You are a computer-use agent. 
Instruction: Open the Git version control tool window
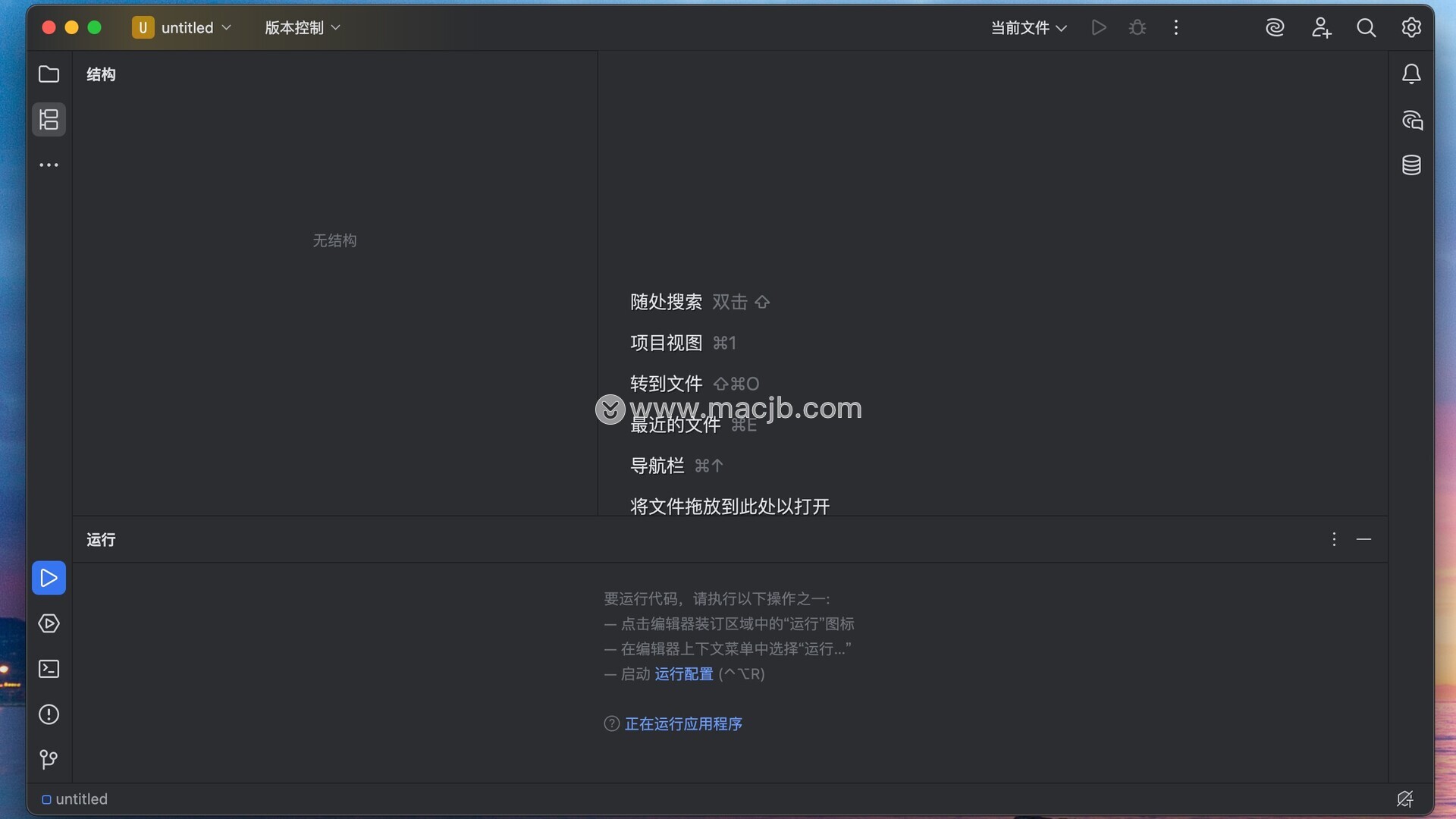49,759
